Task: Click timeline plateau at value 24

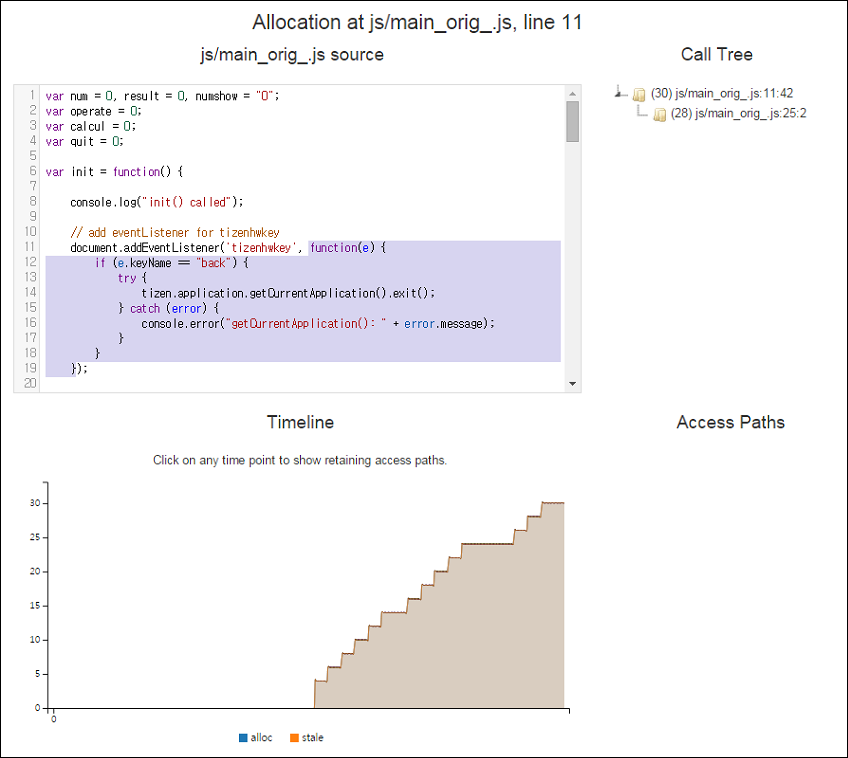Action: [487, 544]
